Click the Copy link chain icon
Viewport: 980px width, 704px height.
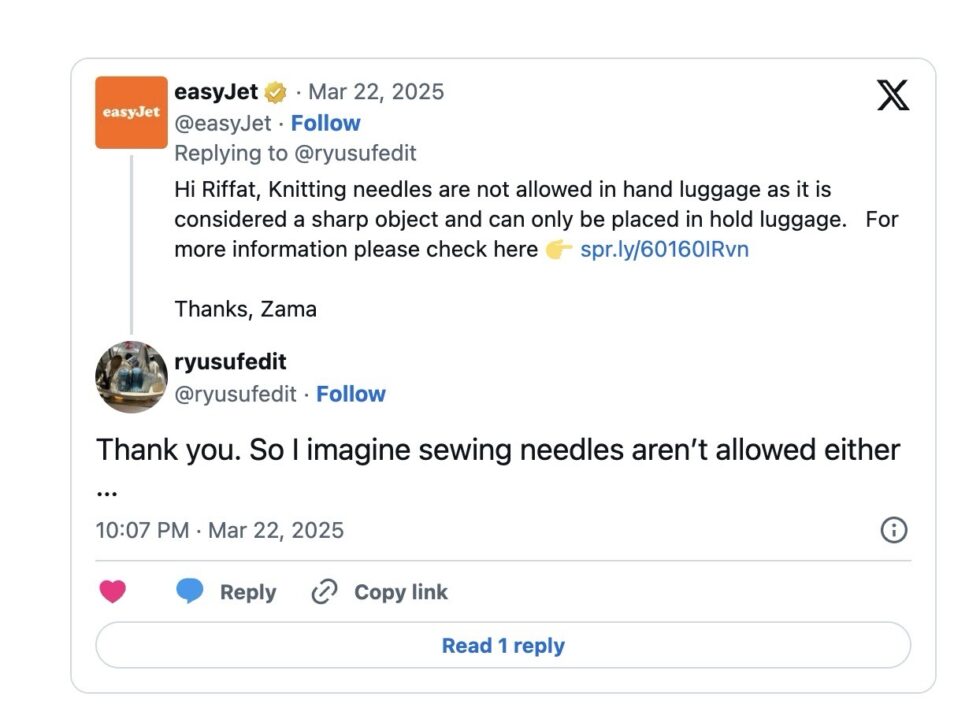322,591
